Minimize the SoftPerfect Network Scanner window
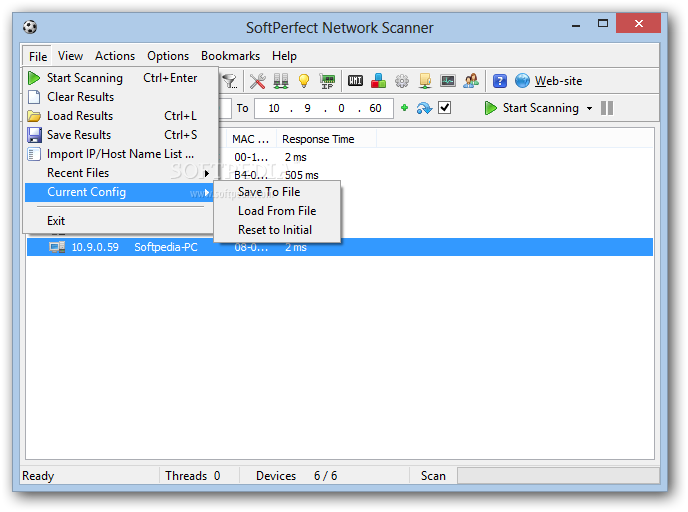 (576, 25)
